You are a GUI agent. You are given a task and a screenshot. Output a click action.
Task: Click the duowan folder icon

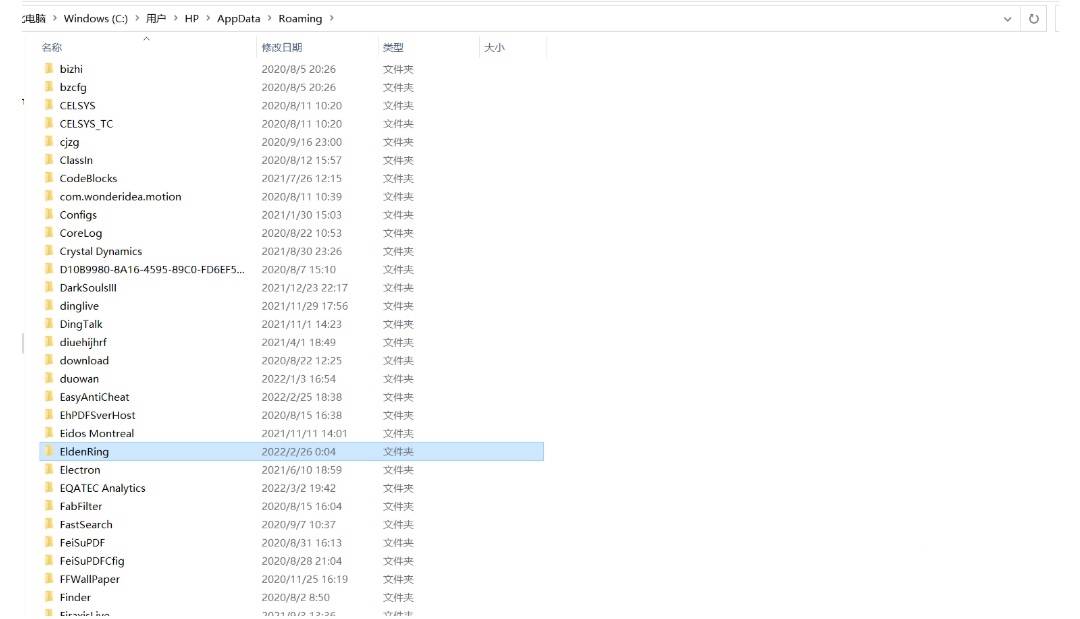coord(48,379)
